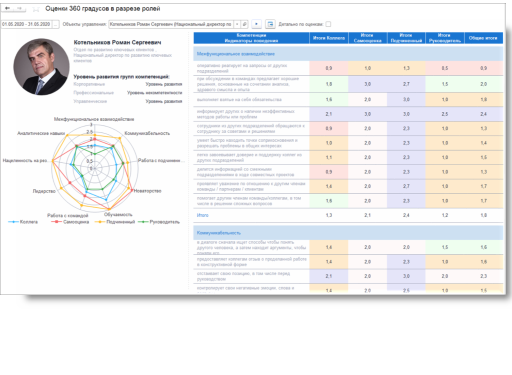Screen dimensions: 512x375
Task: Click the Новаторство axis label on radar chart
Action: pyautogui.click(x=147, y=191)
